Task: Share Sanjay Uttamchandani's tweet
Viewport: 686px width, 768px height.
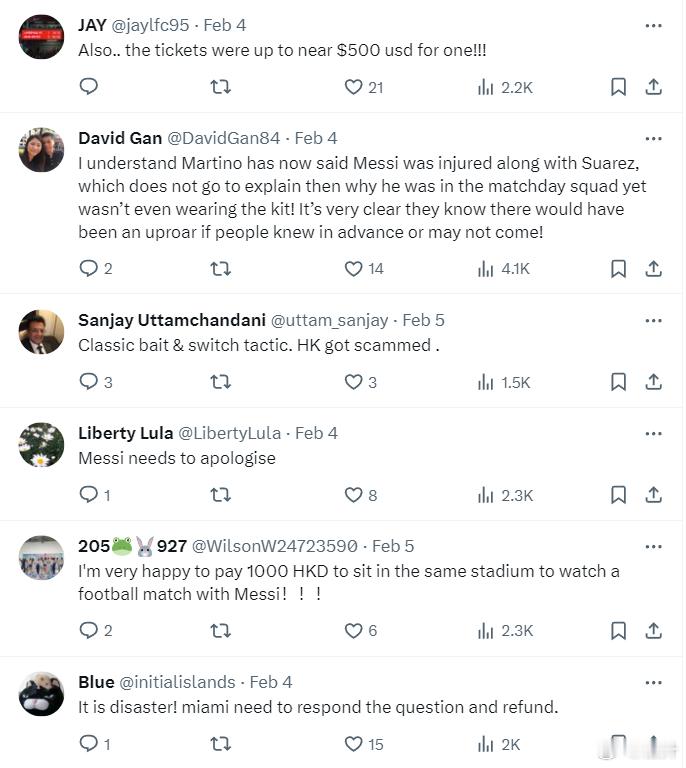Action: pyautogui.click(x=653, y=381)
